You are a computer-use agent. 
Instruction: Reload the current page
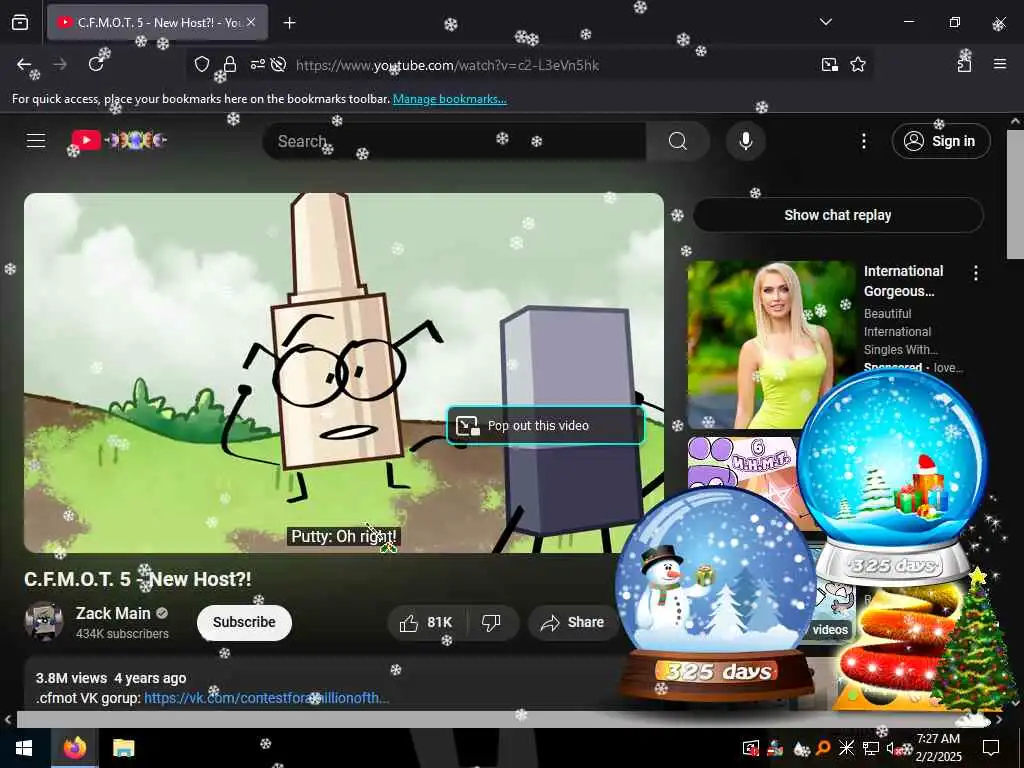tap(96, 64)
